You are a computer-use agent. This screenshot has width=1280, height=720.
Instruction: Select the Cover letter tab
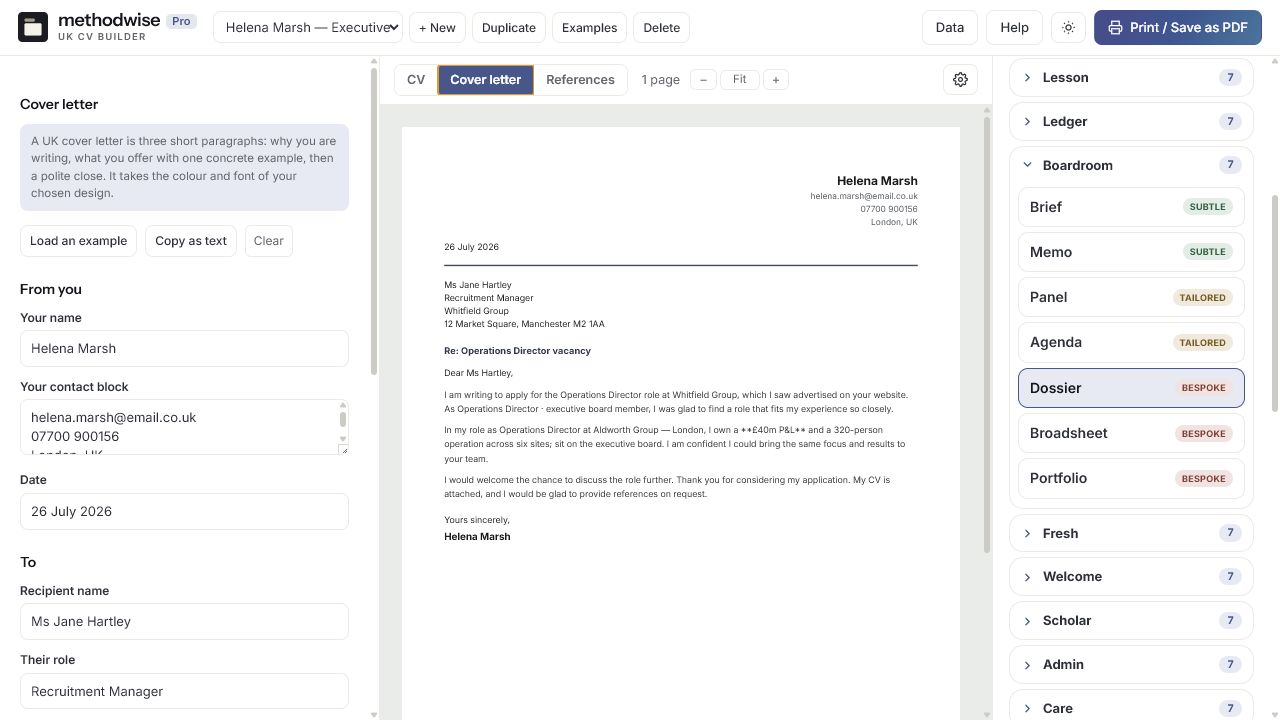coord(485,79)
